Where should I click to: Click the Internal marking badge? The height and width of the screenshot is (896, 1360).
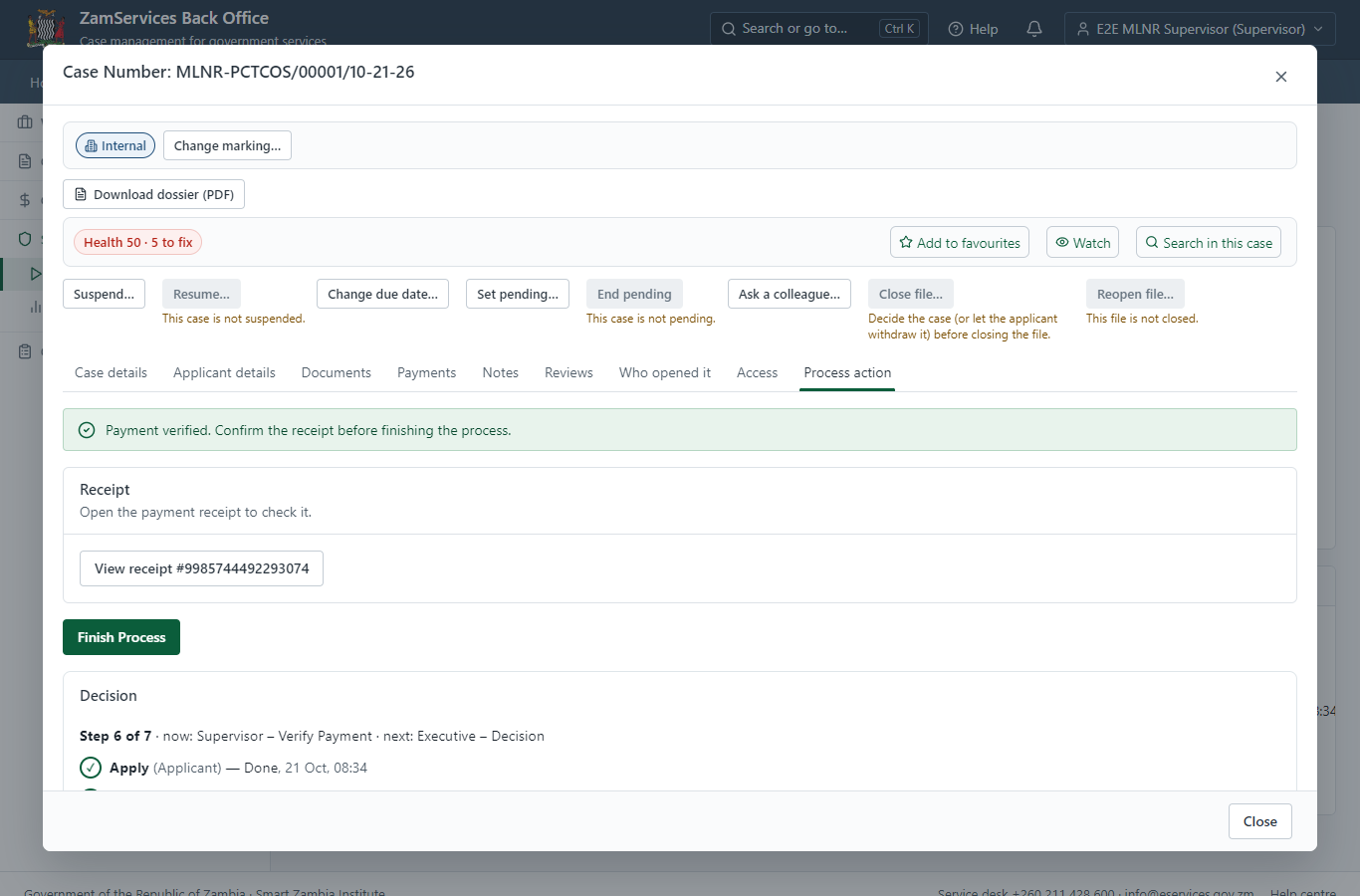pyautogui.click(x=115, y=145)
